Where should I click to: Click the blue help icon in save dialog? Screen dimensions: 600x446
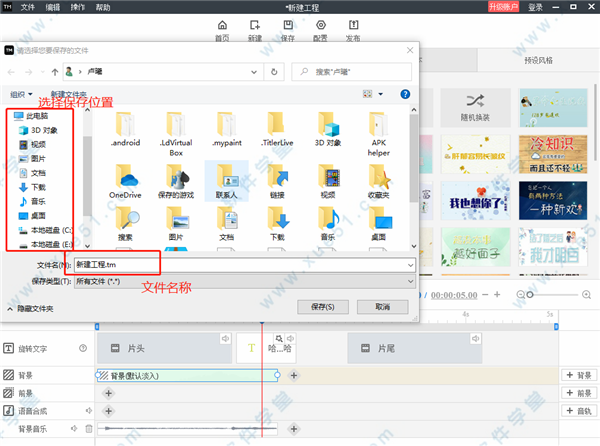[x=405, y=94]
